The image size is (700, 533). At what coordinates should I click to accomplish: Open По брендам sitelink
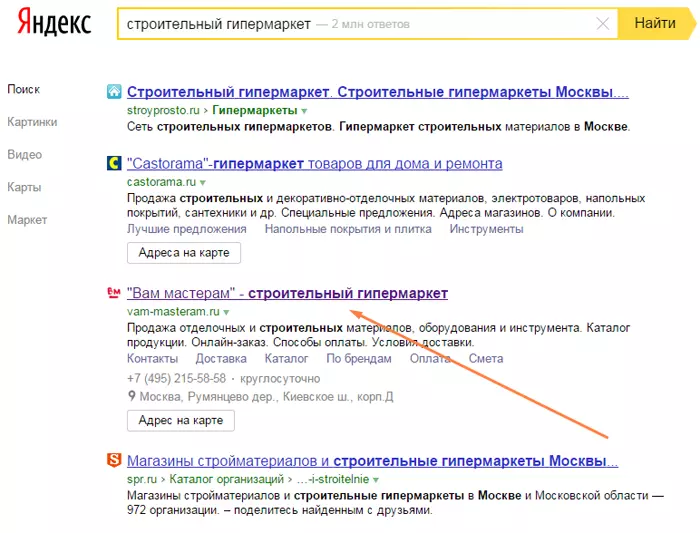click(359, 358)
